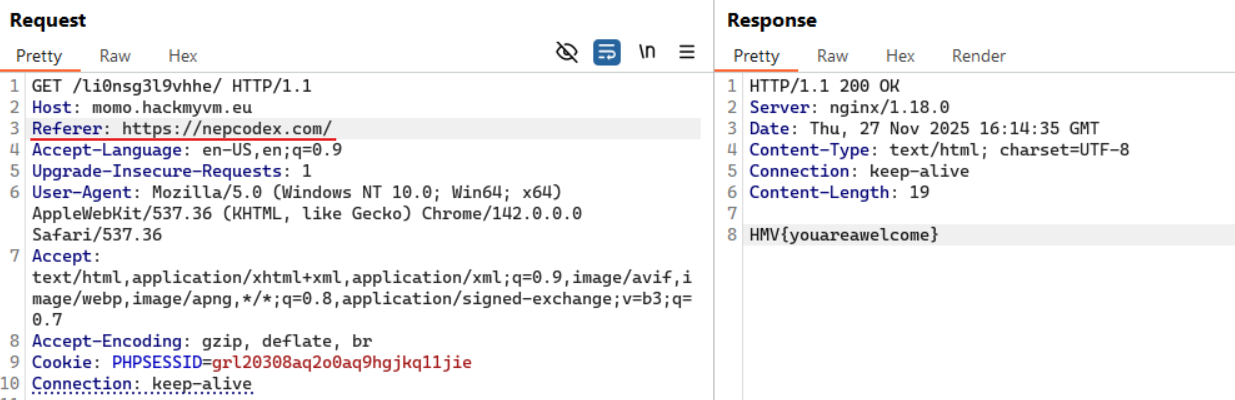This screenshot has width=1235, height=400.
Task: Click the Connection: keep-alive line in request
Action: click(x=142, y=384)
